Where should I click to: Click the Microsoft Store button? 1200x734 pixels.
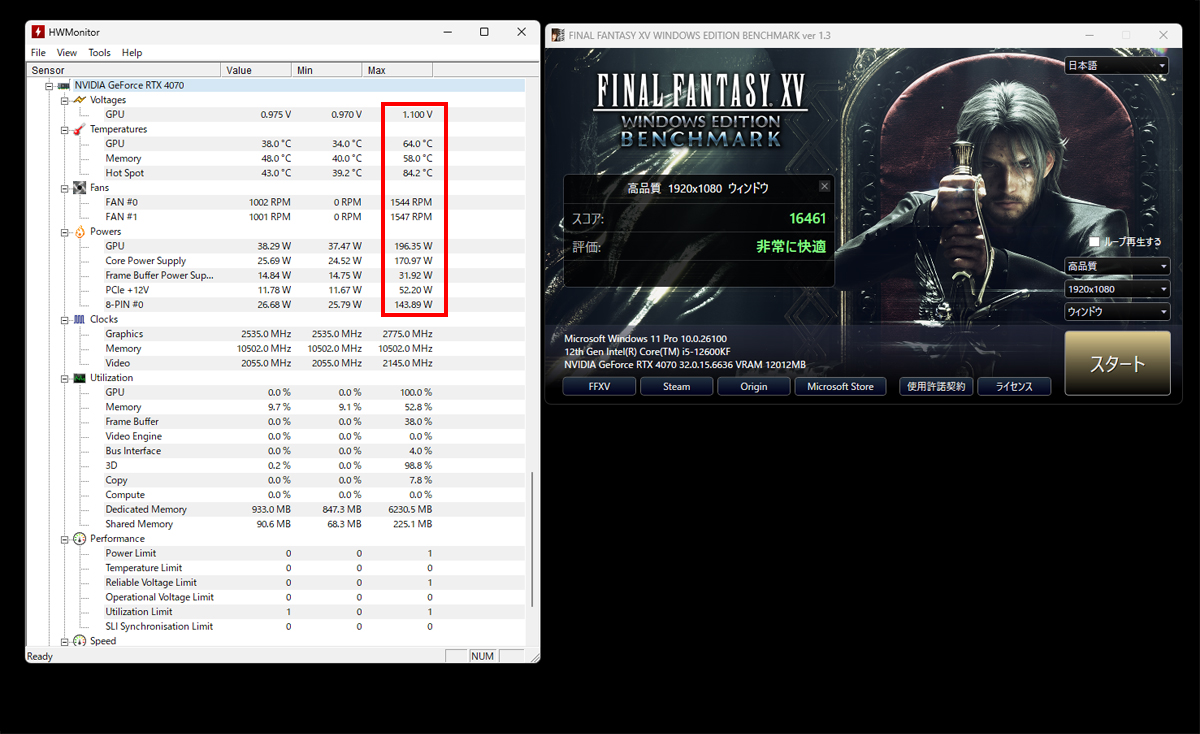coord(840,387)
